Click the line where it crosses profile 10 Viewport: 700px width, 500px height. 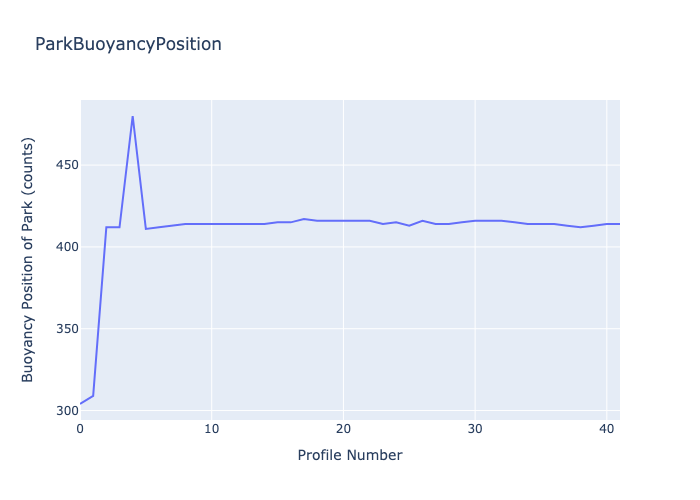click(x=211, y=224)
